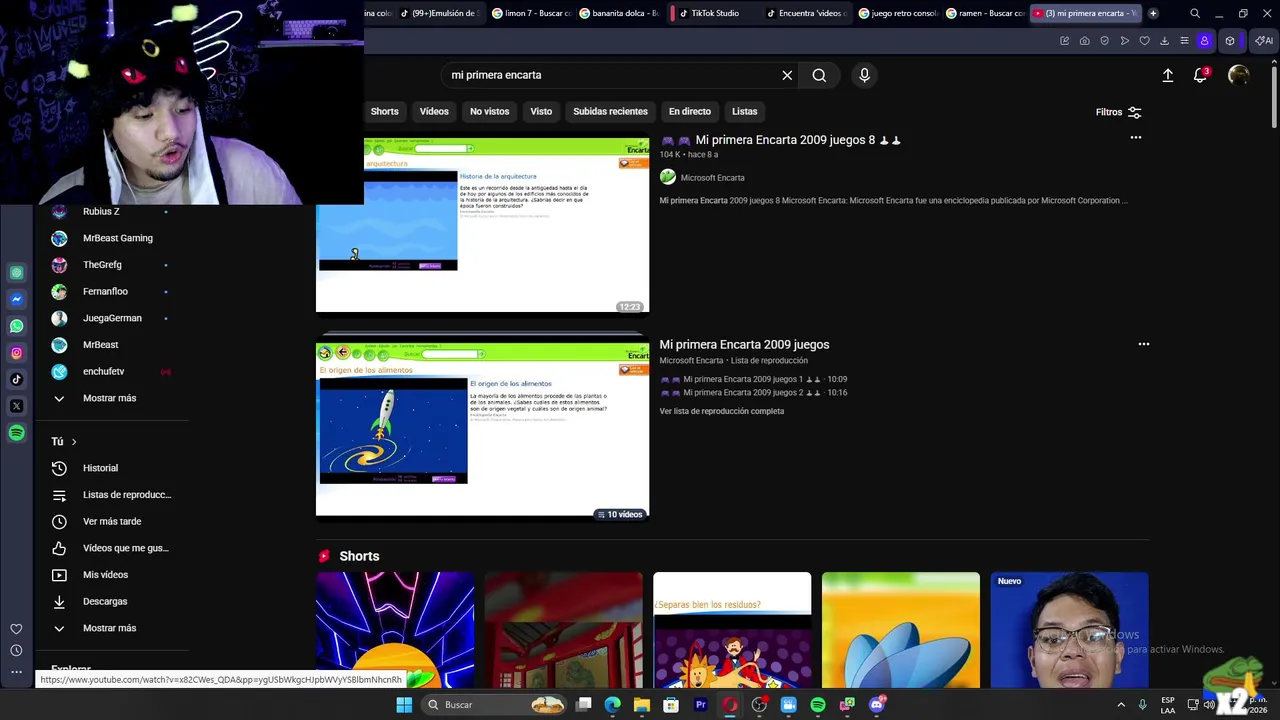Open bookmarks heart in browser sidebar
1280x720 pixels.
[x=16, y=629]
